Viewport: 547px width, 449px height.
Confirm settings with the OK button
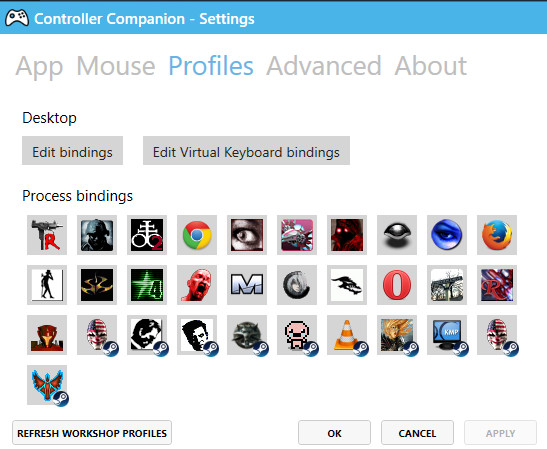334,433
